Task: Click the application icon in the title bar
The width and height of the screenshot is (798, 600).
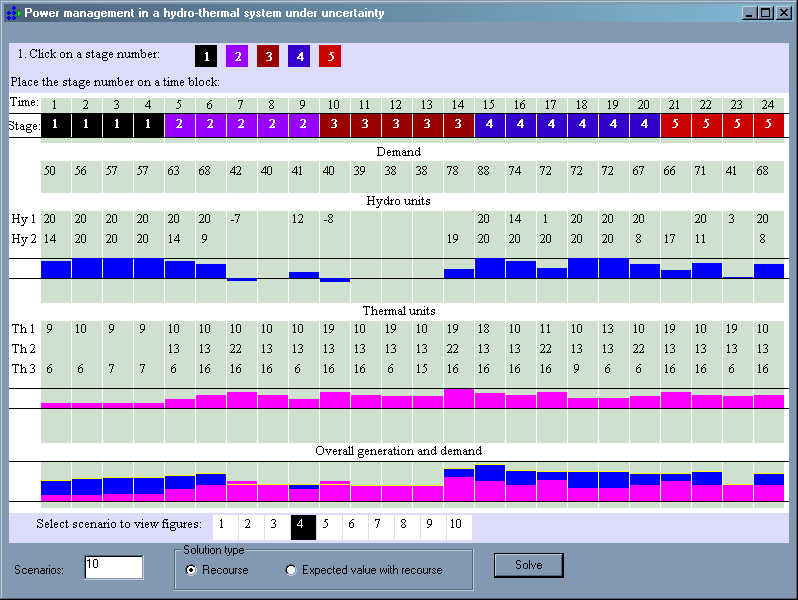Action: 12,13
